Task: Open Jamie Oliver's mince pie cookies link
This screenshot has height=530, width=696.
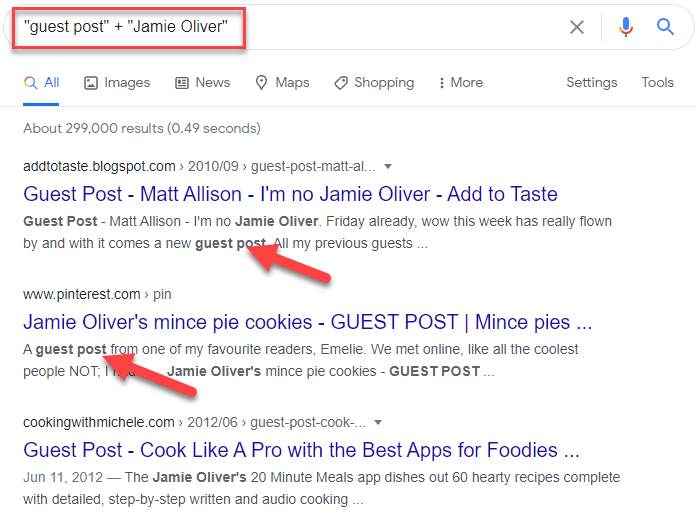Action: pos(308,322)
